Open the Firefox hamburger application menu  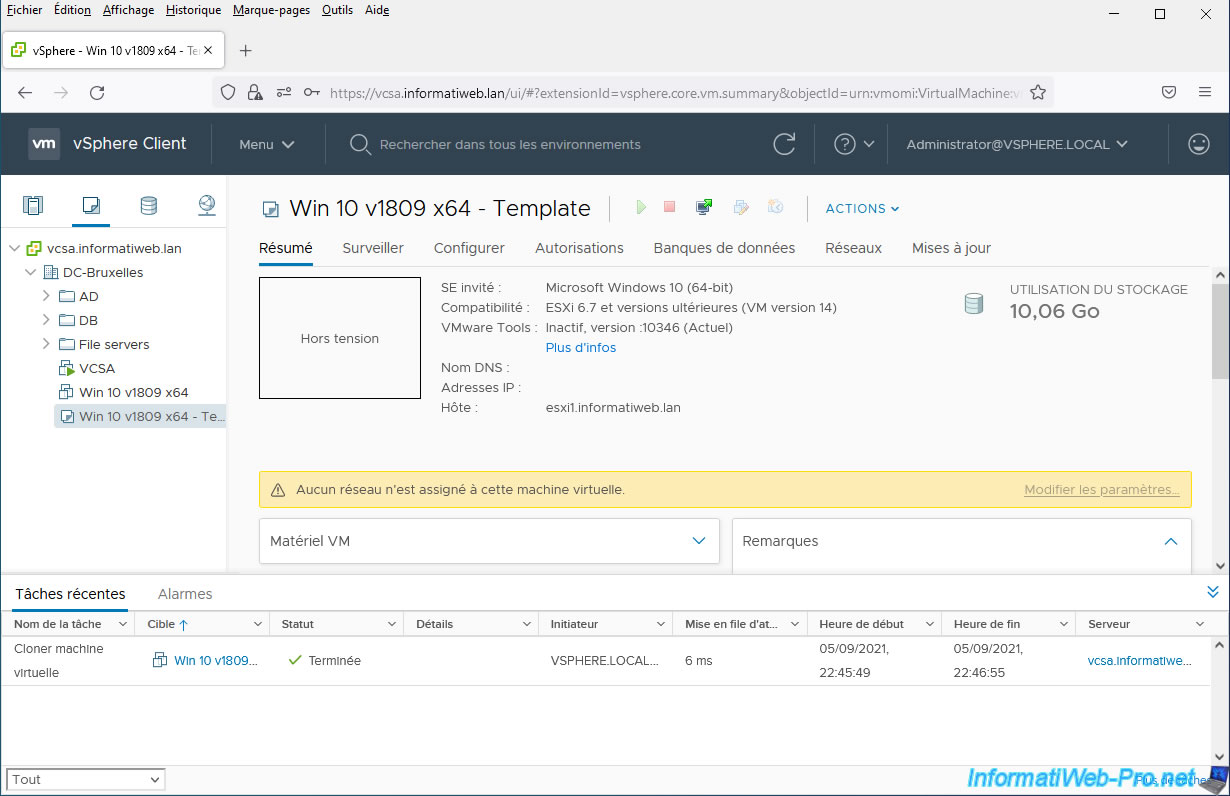1205,92
